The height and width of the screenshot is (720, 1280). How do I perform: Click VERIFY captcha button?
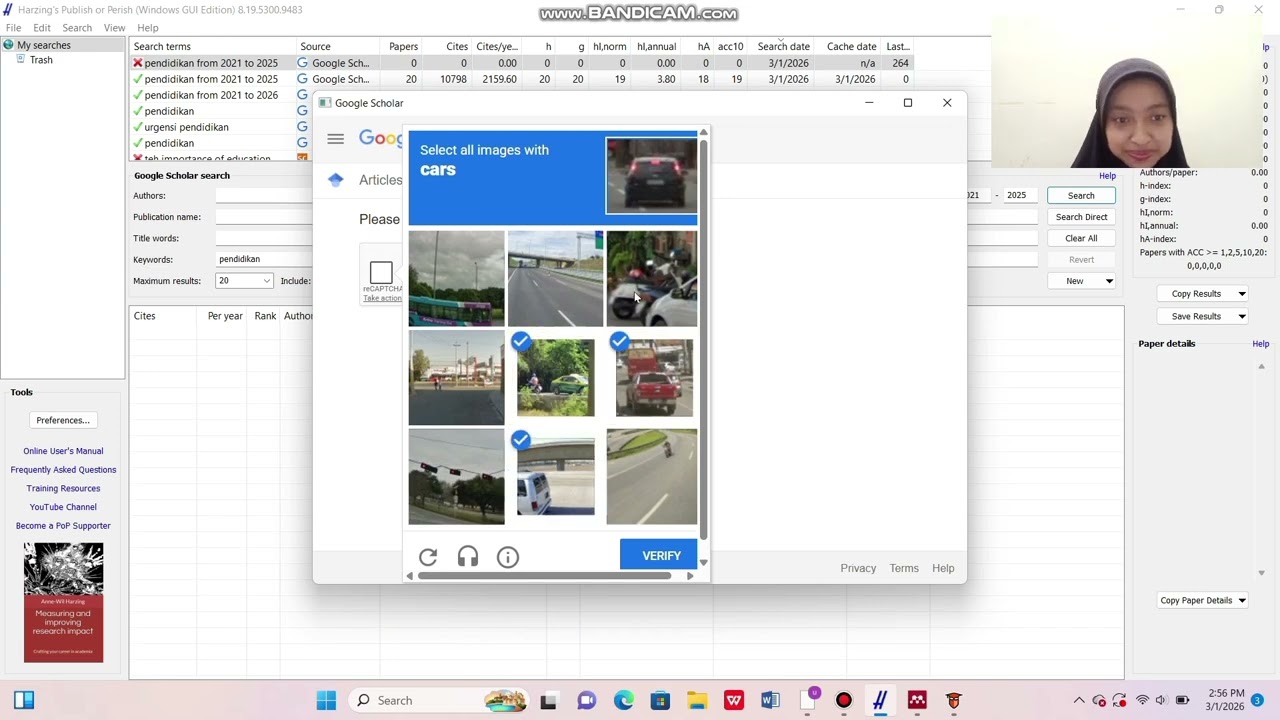point(661,555)
